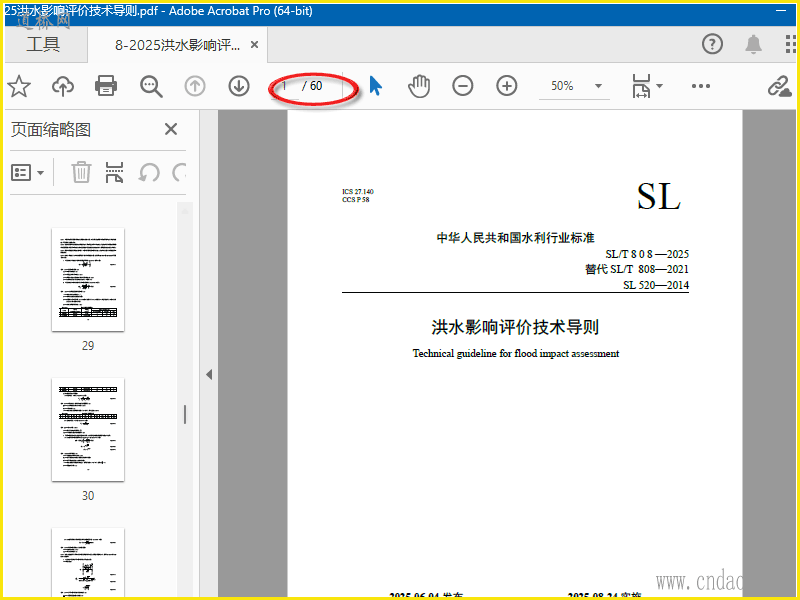This screenshot has height=600, width=800.
Task: Go to next page arrow
Action: click(239, 86)
